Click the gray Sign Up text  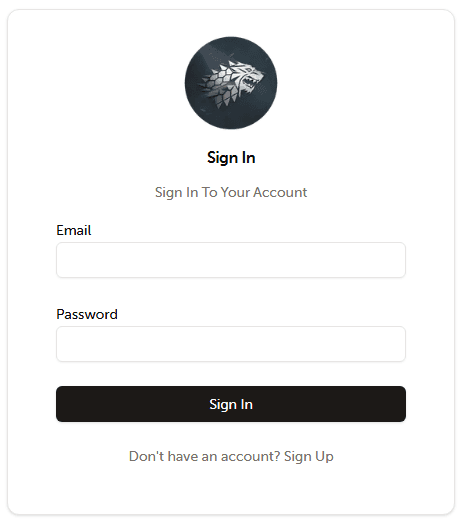pyautogui.click(x=309, y=457)
